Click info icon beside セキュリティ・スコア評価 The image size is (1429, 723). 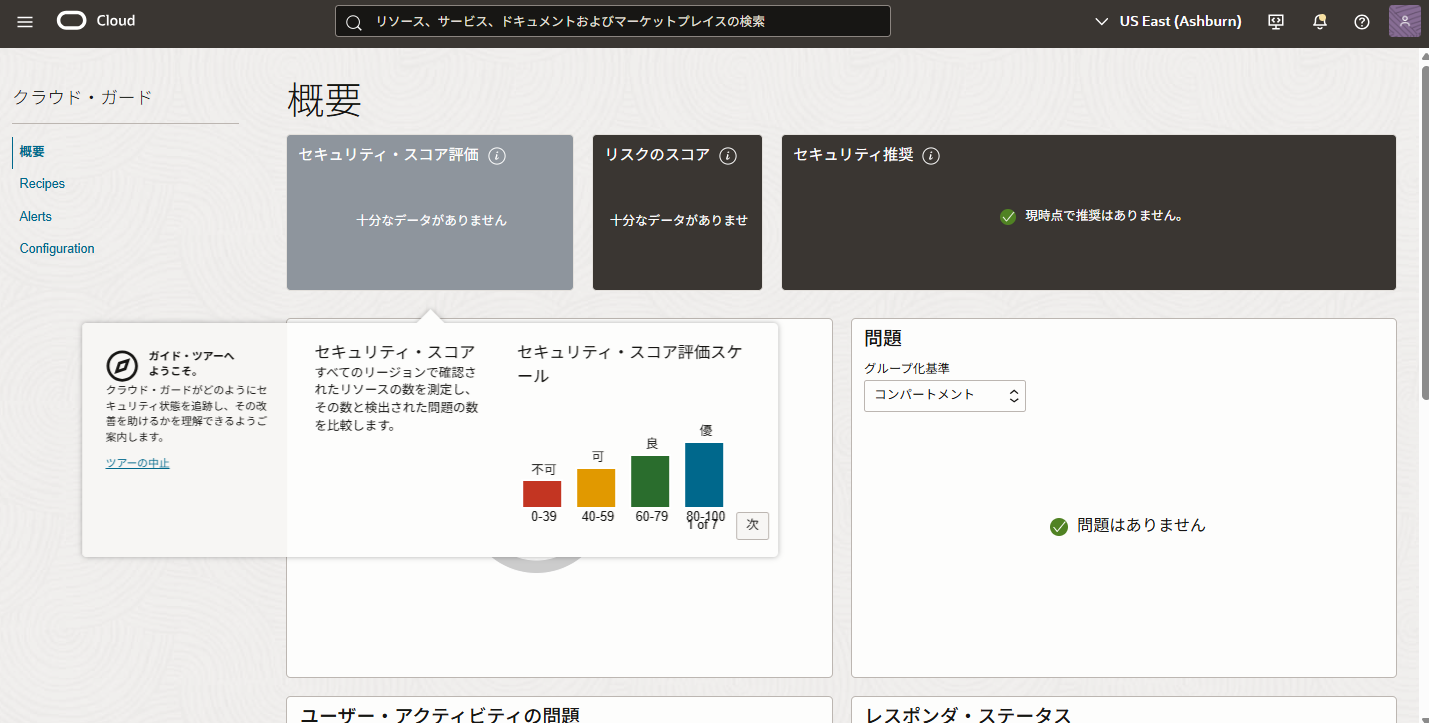[x=497, y=156]
